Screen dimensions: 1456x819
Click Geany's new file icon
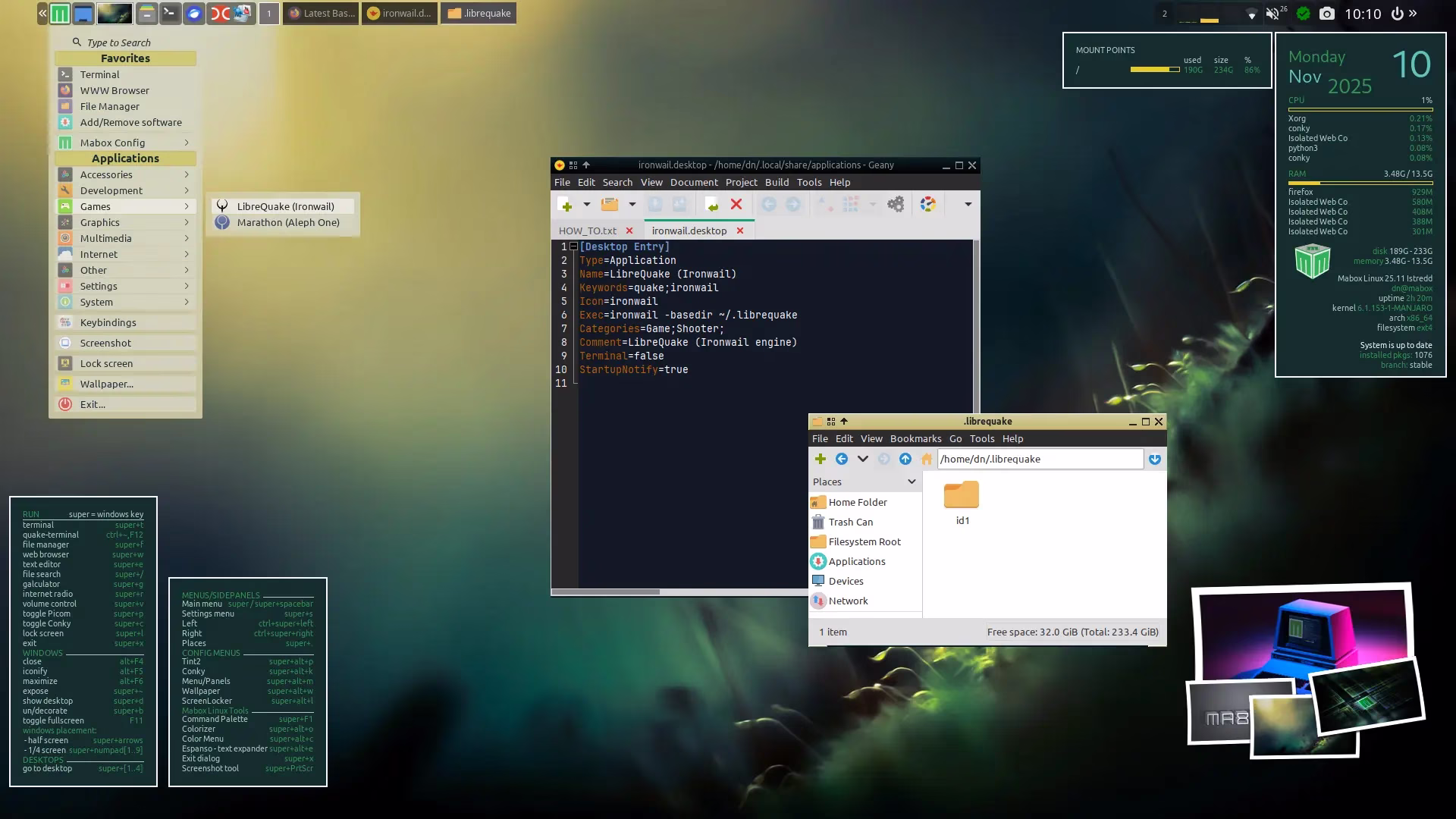(565, 205)
